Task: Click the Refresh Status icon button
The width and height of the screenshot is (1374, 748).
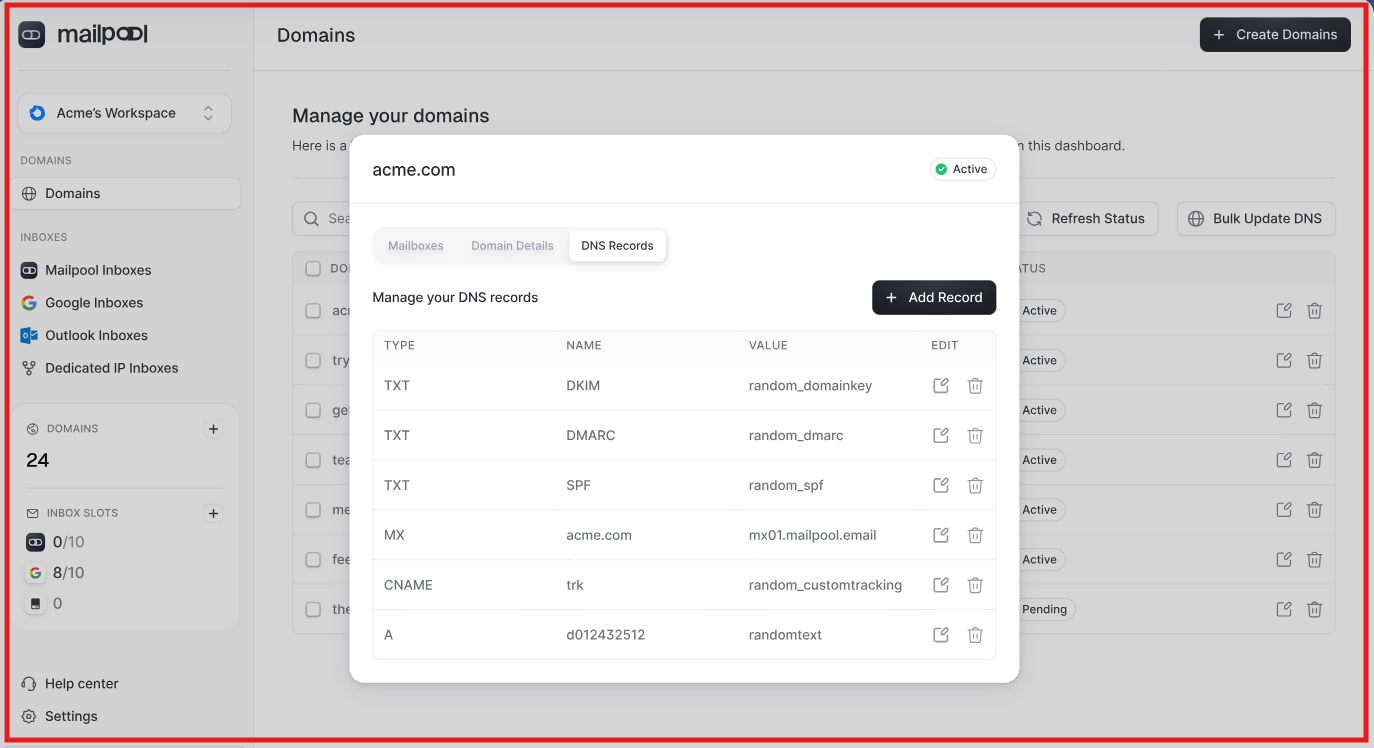Action: [1033, 218]
